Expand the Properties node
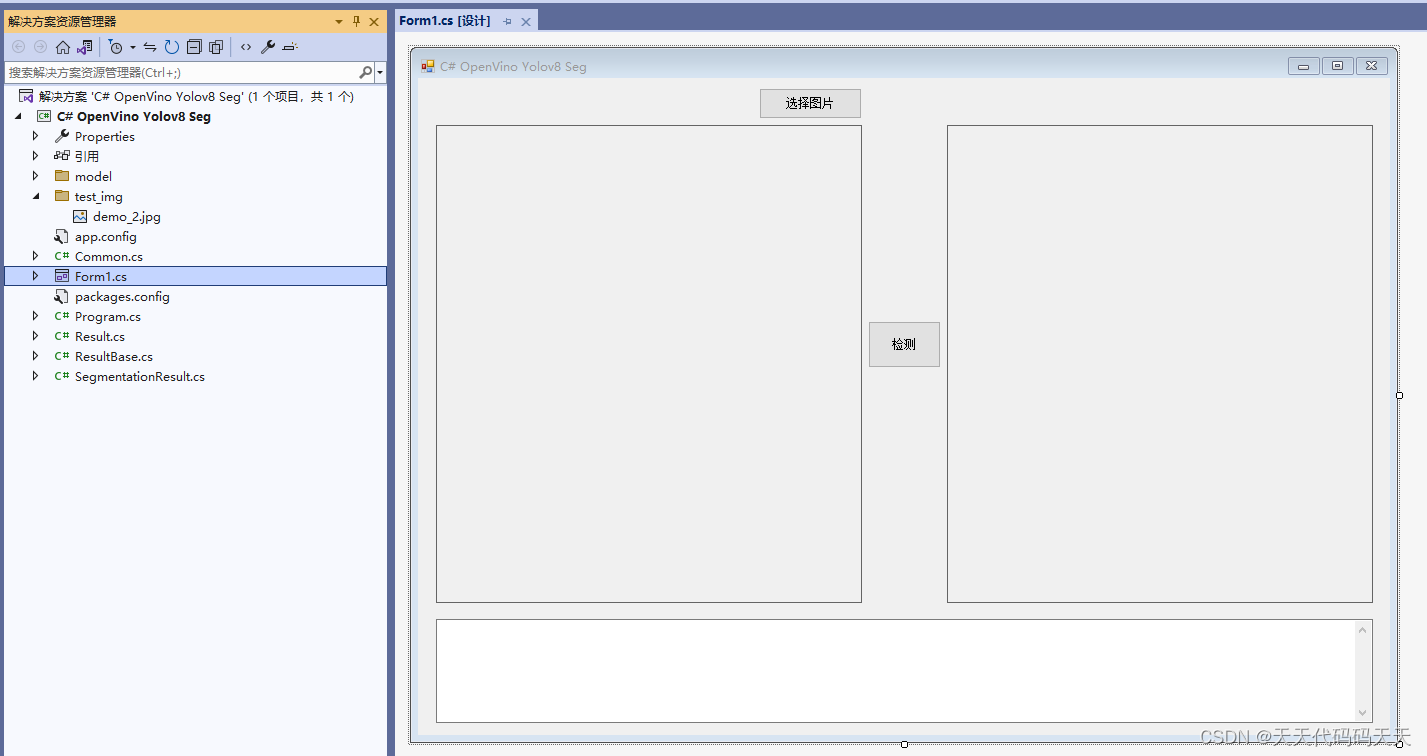This screenshot has height=756, width=1427. (36, 136)
